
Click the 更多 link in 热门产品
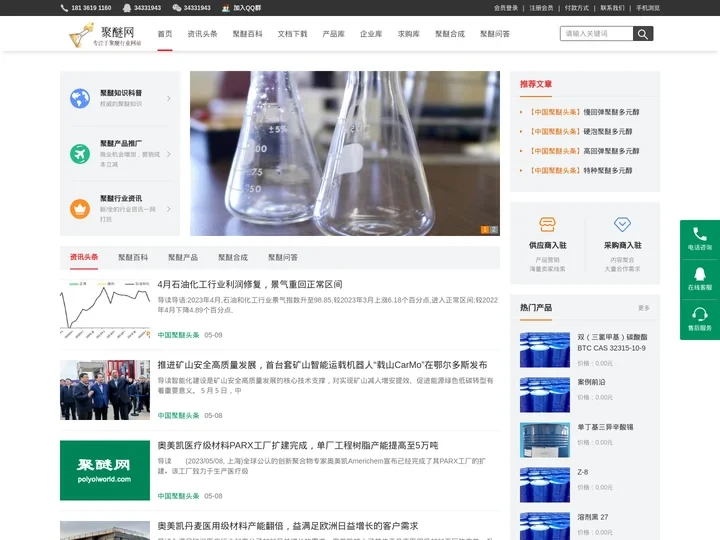click(x=644, y=308)
